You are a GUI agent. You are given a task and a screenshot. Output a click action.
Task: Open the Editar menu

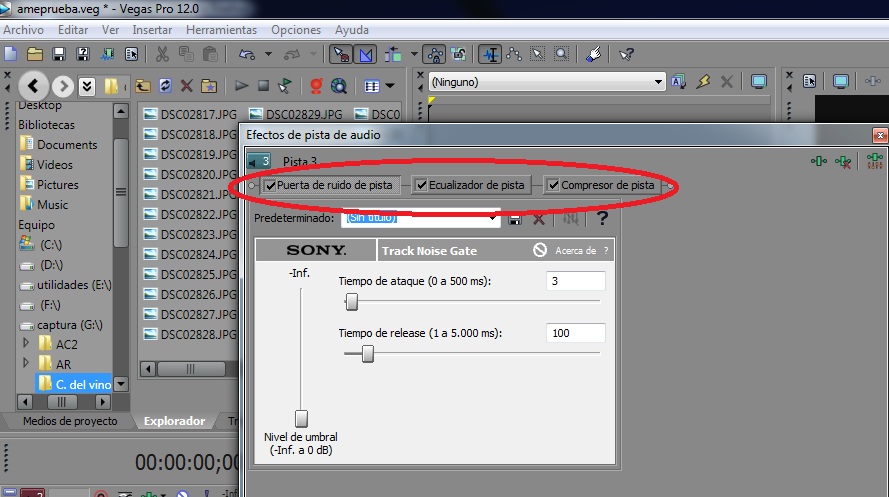pos(73,30)
